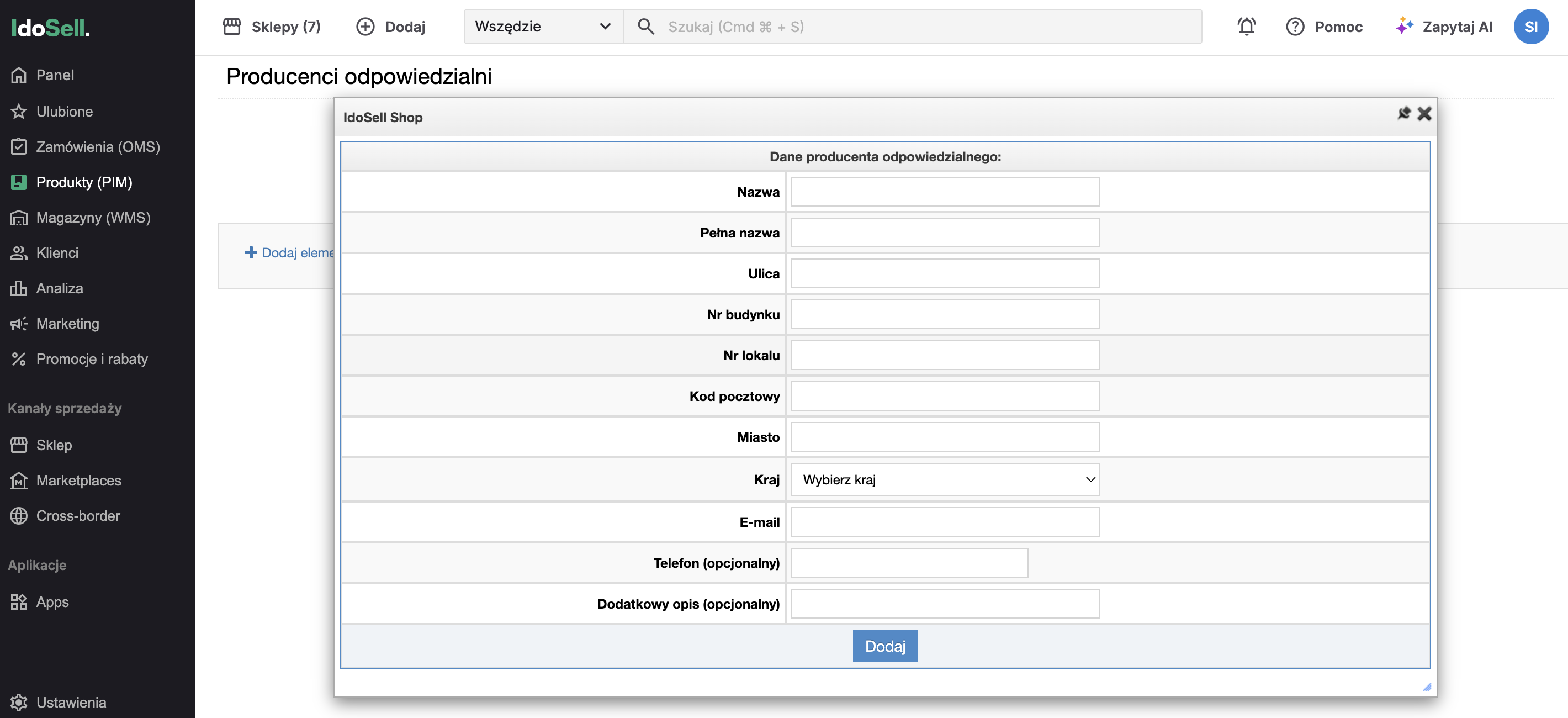1568x718 pixels.
Task: Click the 'Producenci odpowiedzialni' page heading
Action: pos(359,76)
